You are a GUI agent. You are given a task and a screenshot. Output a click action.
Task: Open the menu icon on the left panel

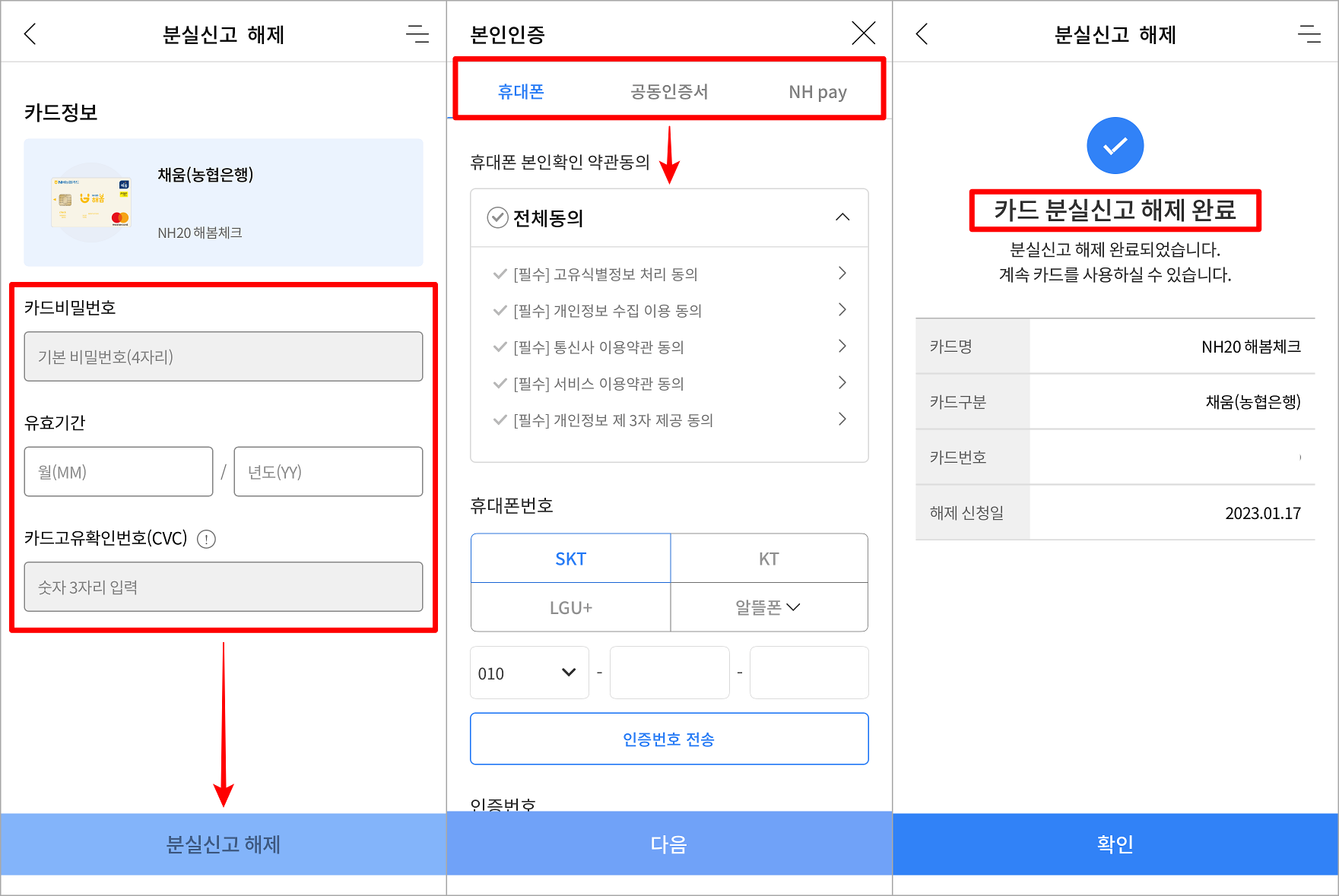pyautogui.click(x=417, y=33)
